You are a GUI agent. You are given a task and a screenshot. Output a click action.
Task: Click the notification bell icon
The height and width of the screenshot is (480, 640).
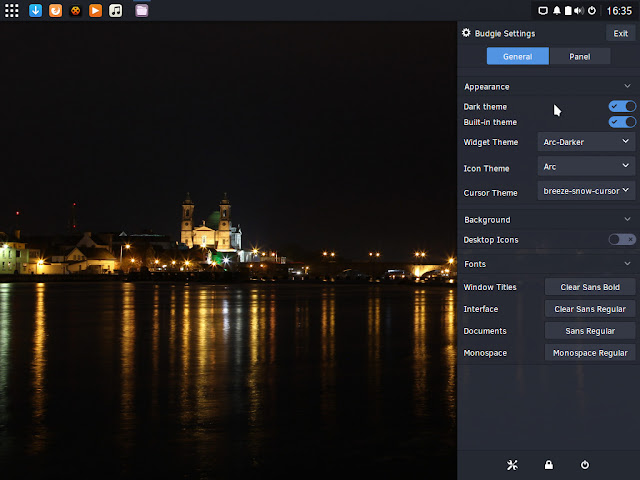tap(556, 11)
